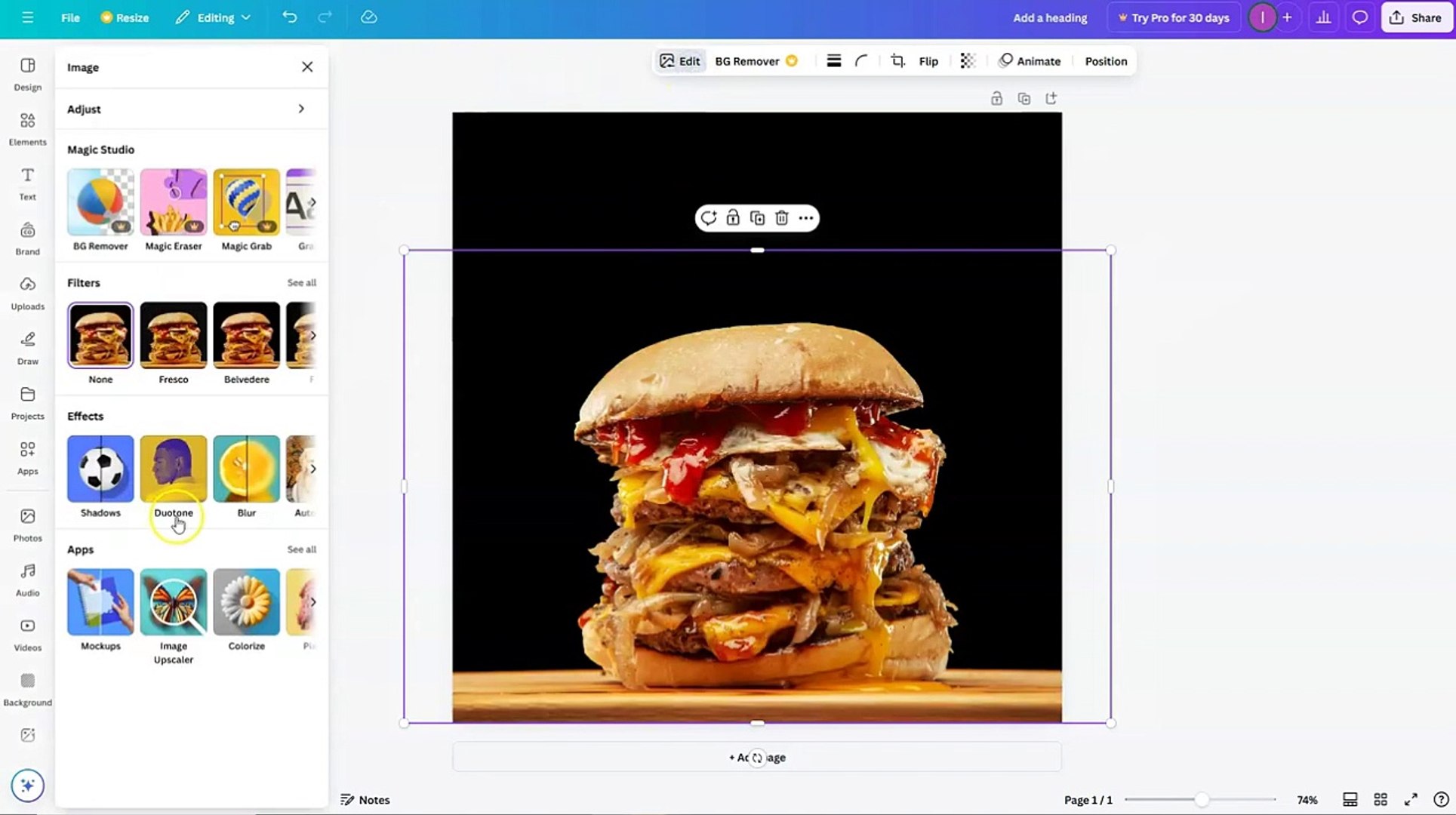
Task: Delete the selected image
Action: [781, 217]
